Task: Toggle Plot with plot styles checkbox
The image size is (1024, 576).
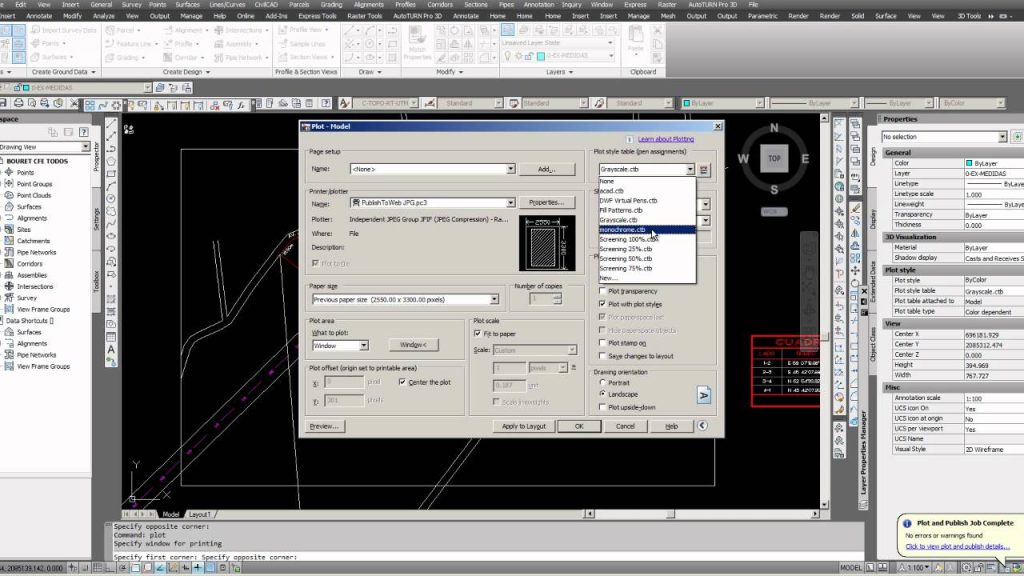Action: click(x=602, y=304)
